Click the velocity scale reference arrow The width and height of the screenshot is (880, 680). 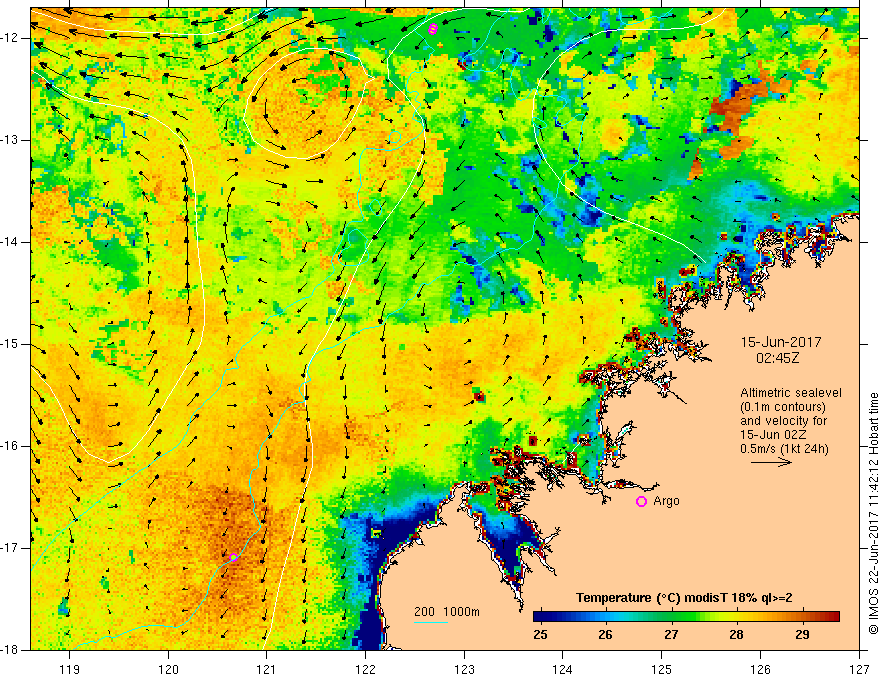pos(771,462)
